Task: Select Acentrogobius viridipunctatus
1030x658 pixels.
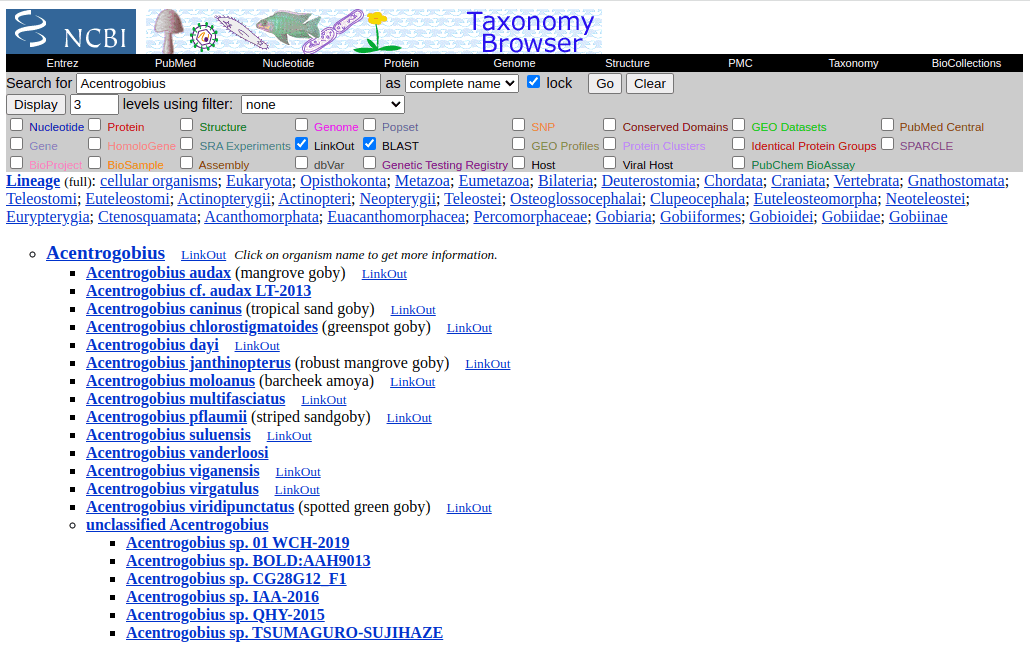Action: pos(190,506)
